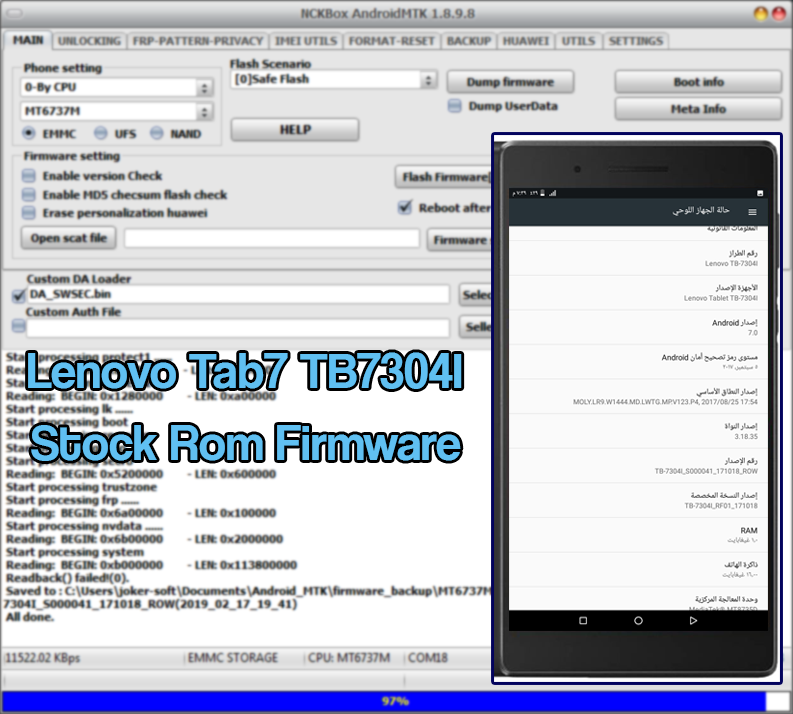Click the signal strength icon in phone status bar
This screenshot has height=714, width=793.
(552, 193)
